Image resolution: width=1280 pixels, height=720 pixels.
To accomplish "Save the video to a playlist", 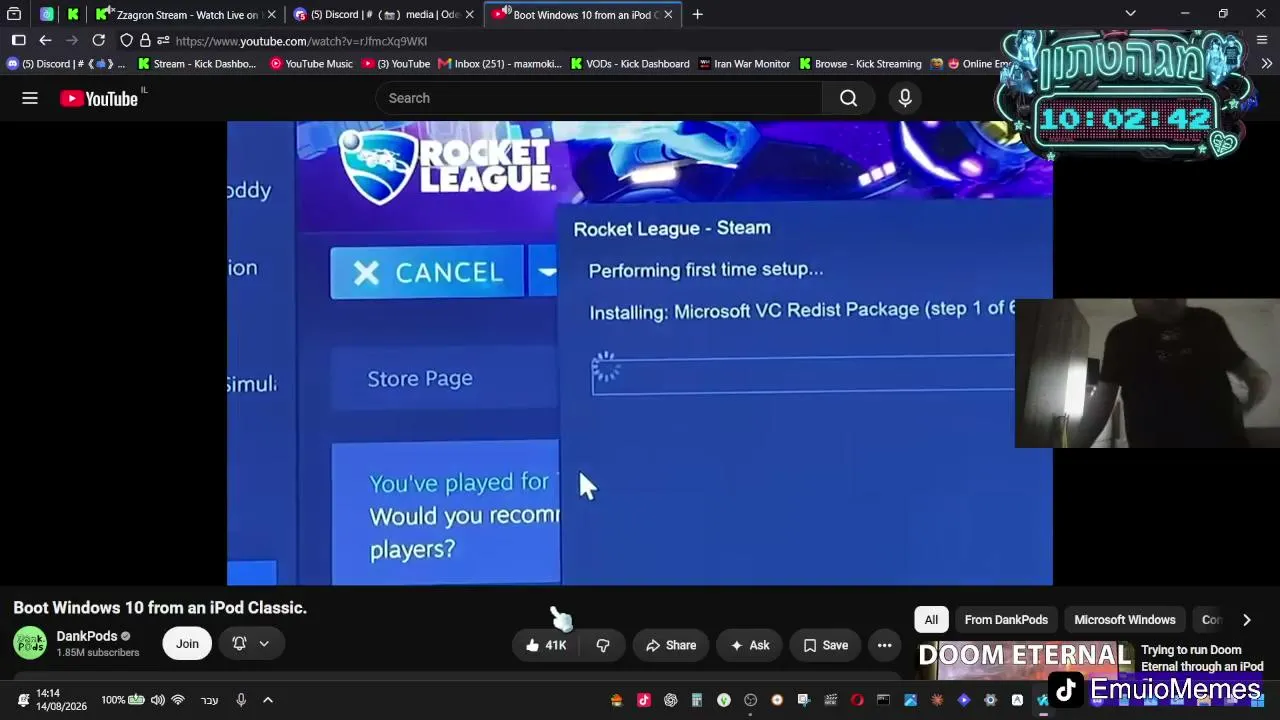I will tap(825, 645).
